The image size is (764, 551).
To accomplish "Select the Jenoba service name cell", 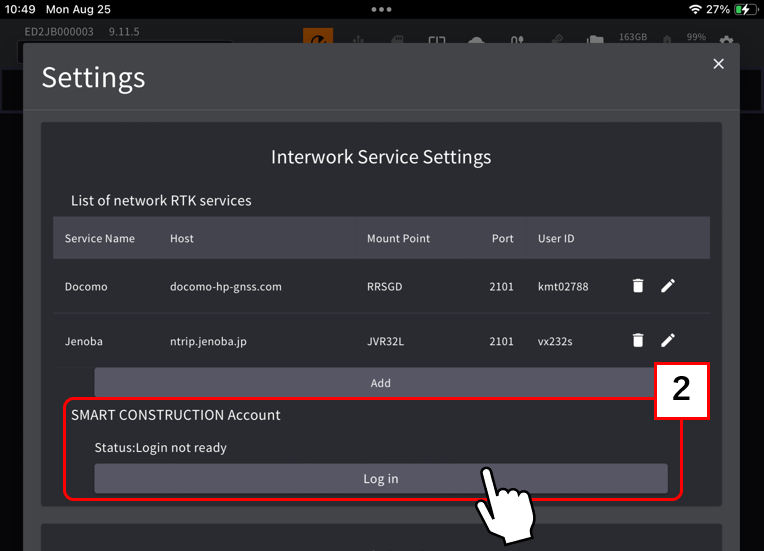I will click(83, 341).
